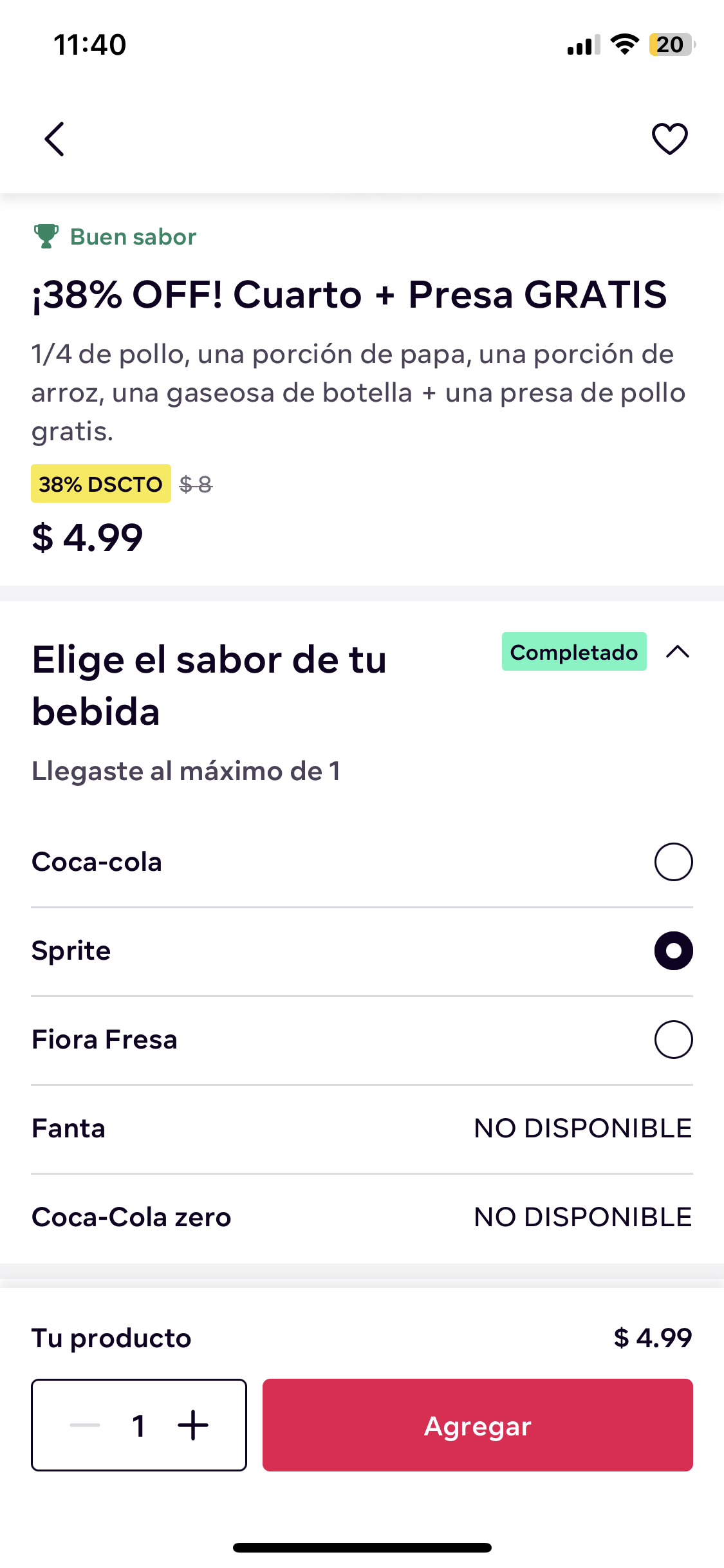Tap the Completado status badge
The width and height of the screenshot is (724, 1568).
point(574,651)
